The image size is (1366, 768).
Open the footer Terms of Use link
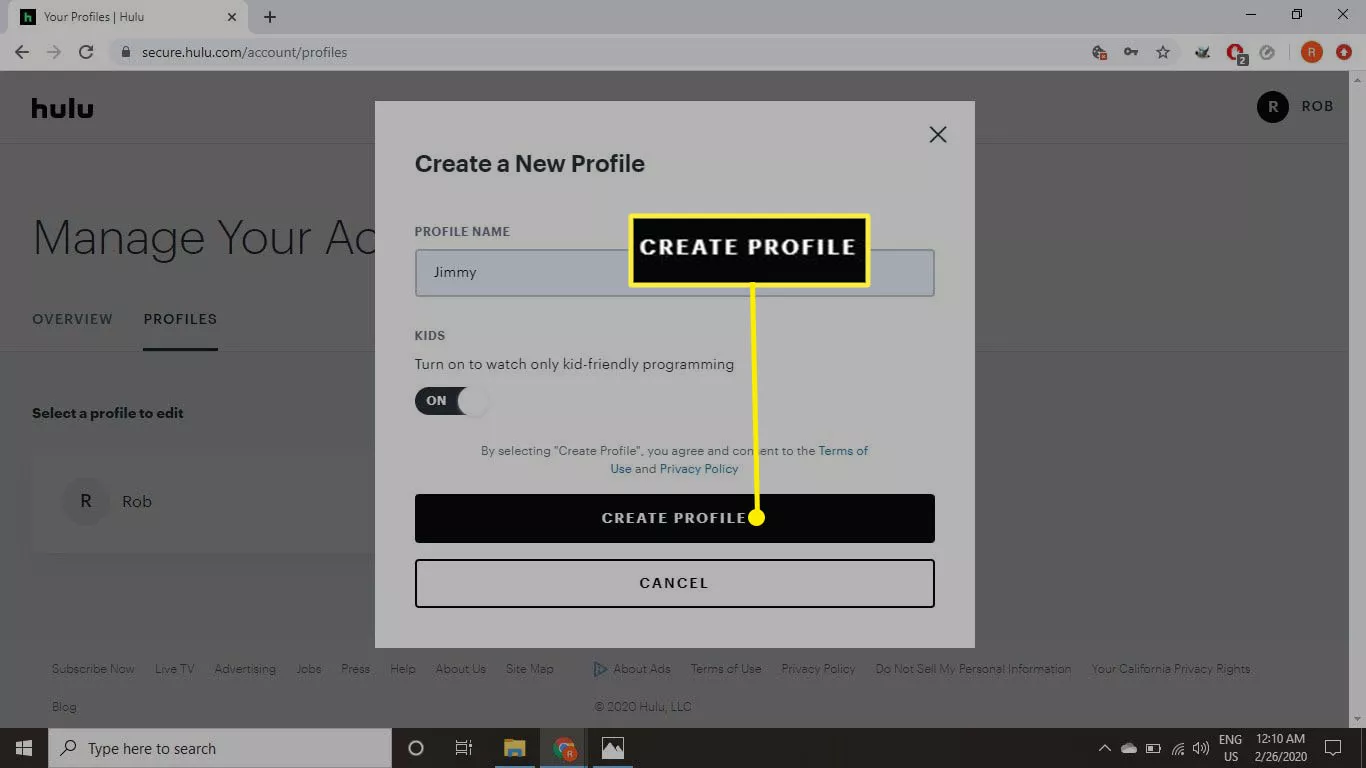[x=726, y=669]
